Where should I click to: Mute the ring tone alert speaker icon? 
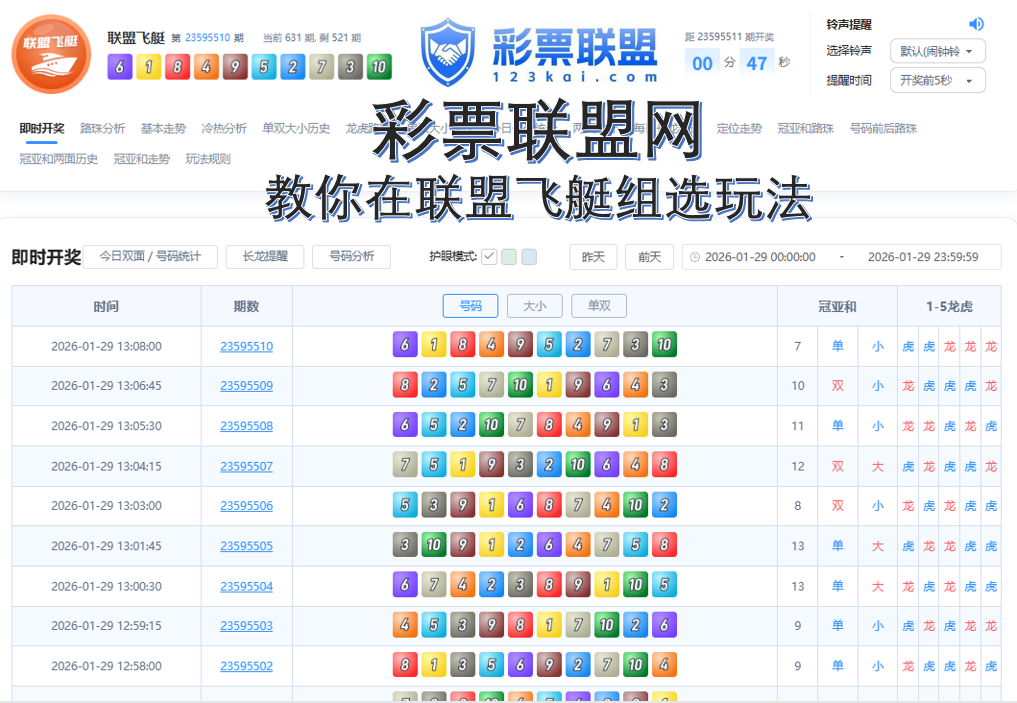click(x=976, y=23)
